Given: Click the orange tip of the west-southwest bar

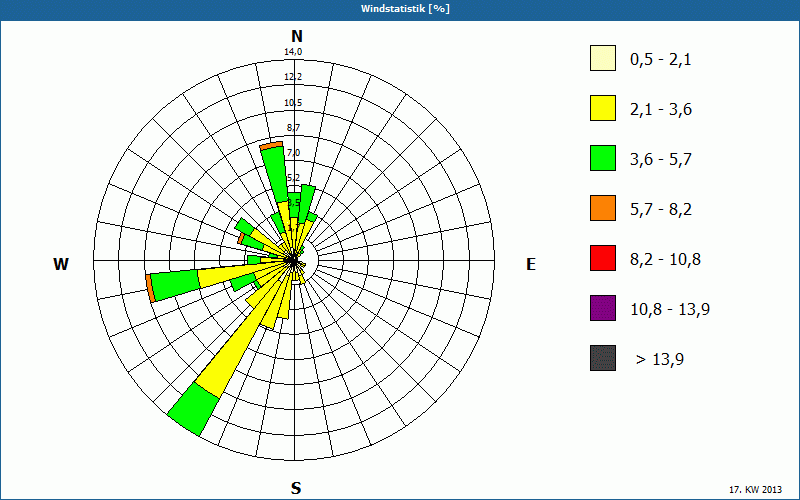Looking at the screenshot, I should click(149, 288).
